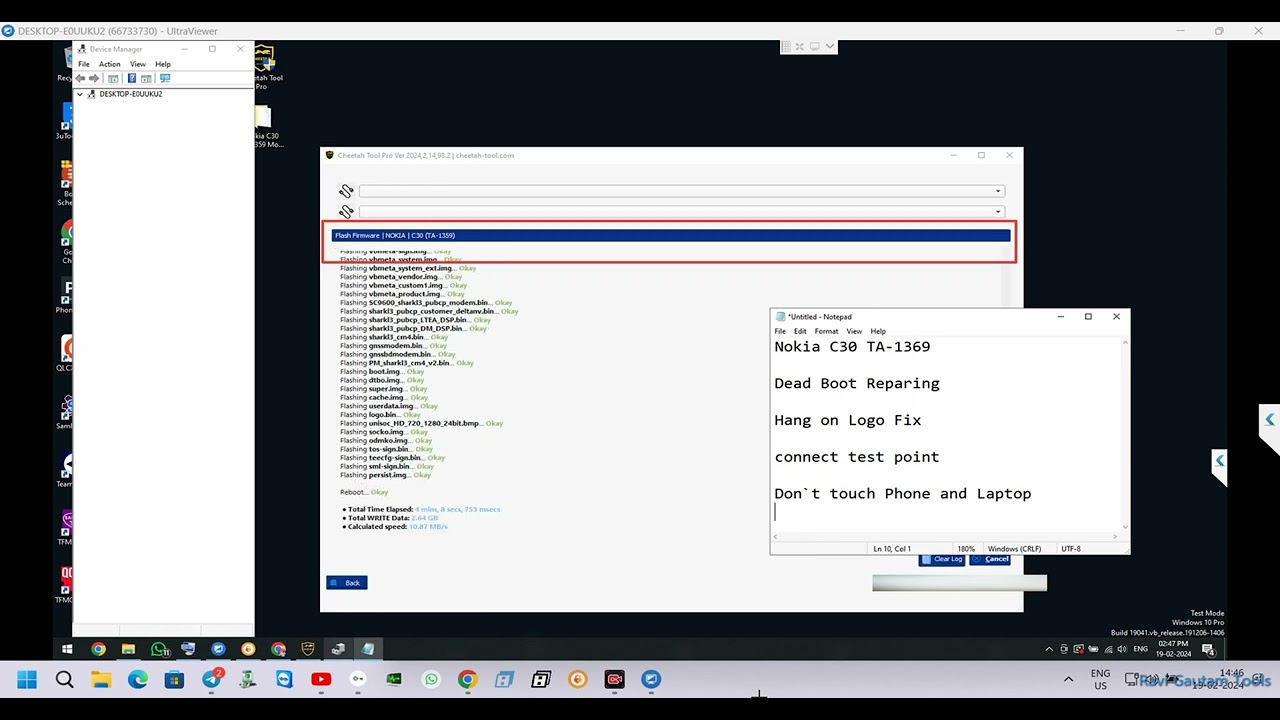The width and height of the screenshot is (1280, 720).
Task: Open the remote desktop notification center icon
Action: click(x=1208, y=649)
